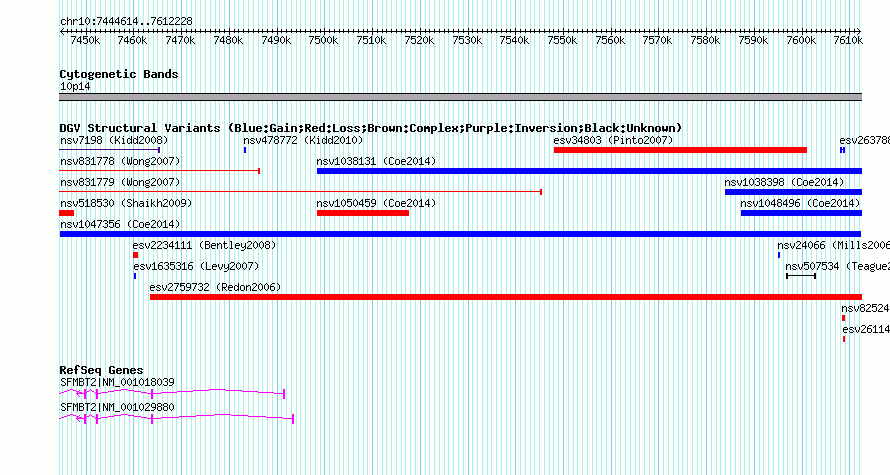Open the esv1635316 (Levy2007) label
Viewport: 890px width, 475px height.
coord(196,266)
